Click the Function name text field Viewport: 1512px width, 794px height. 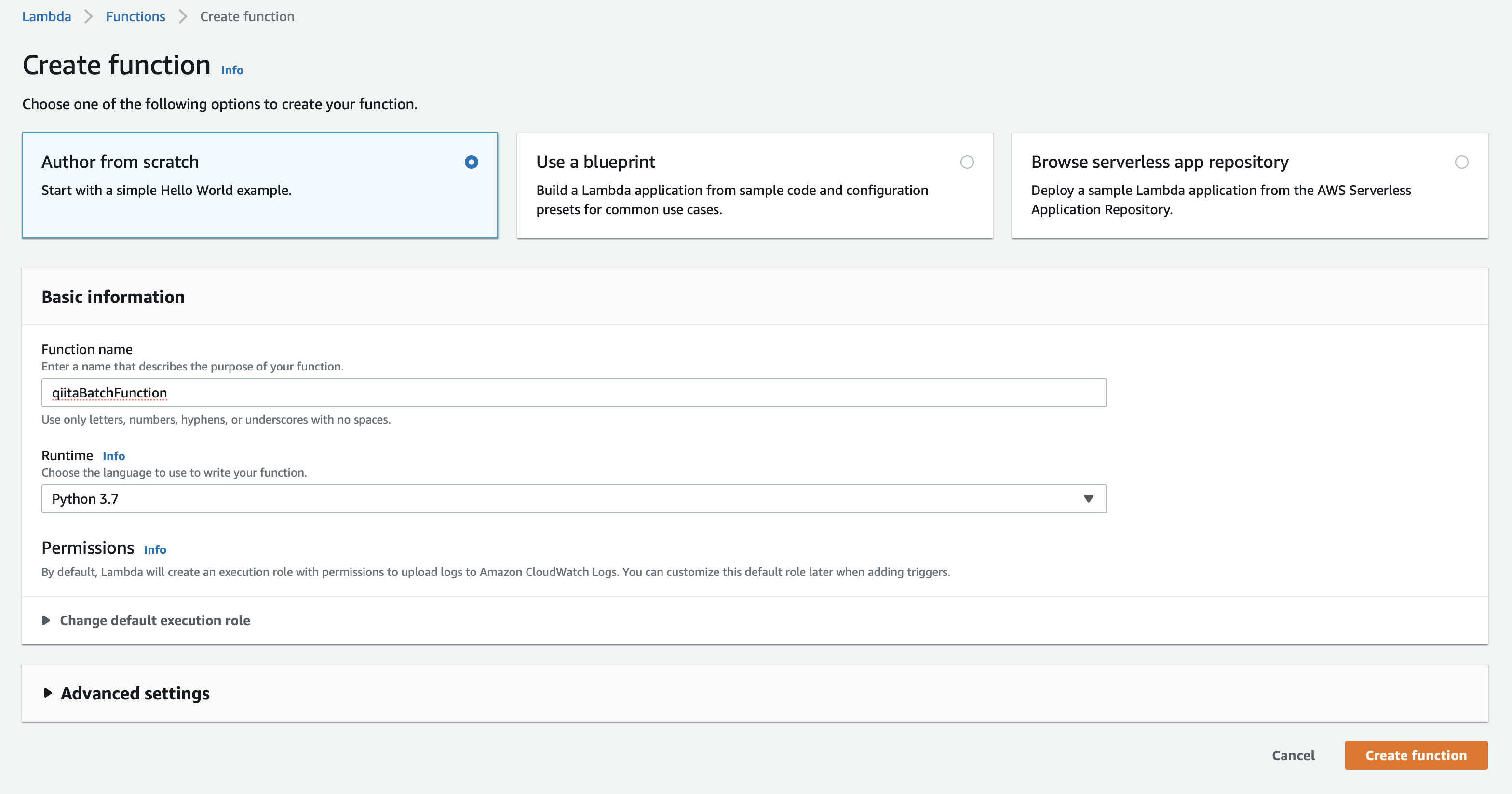point(573,393)
